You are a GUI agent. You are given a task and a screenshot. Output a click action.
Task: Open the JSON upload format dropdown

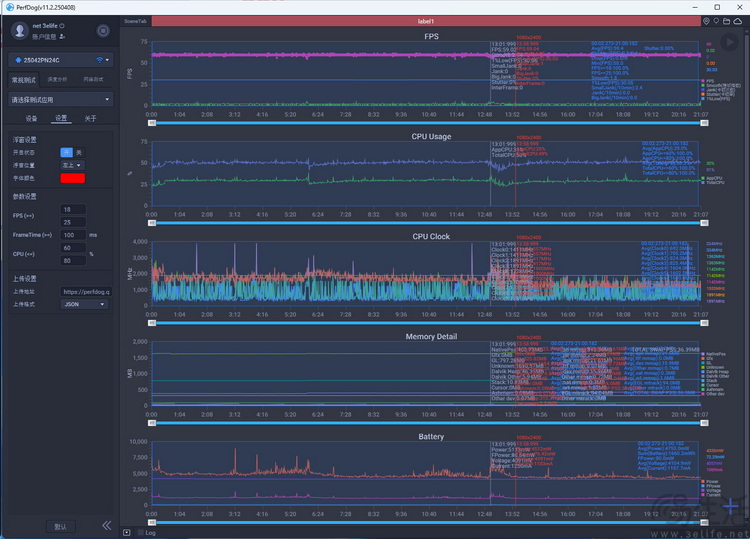(85, 304)
